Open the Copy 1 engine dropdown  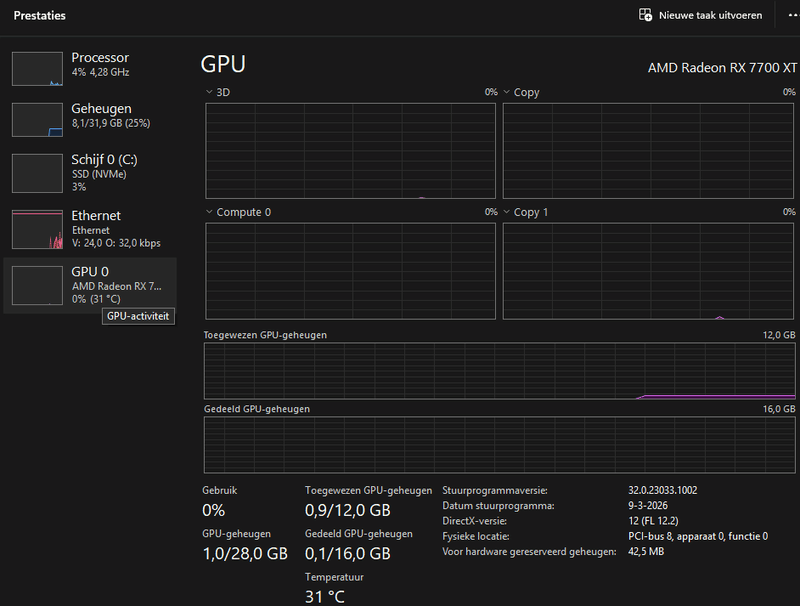click(x=507, y=212)
